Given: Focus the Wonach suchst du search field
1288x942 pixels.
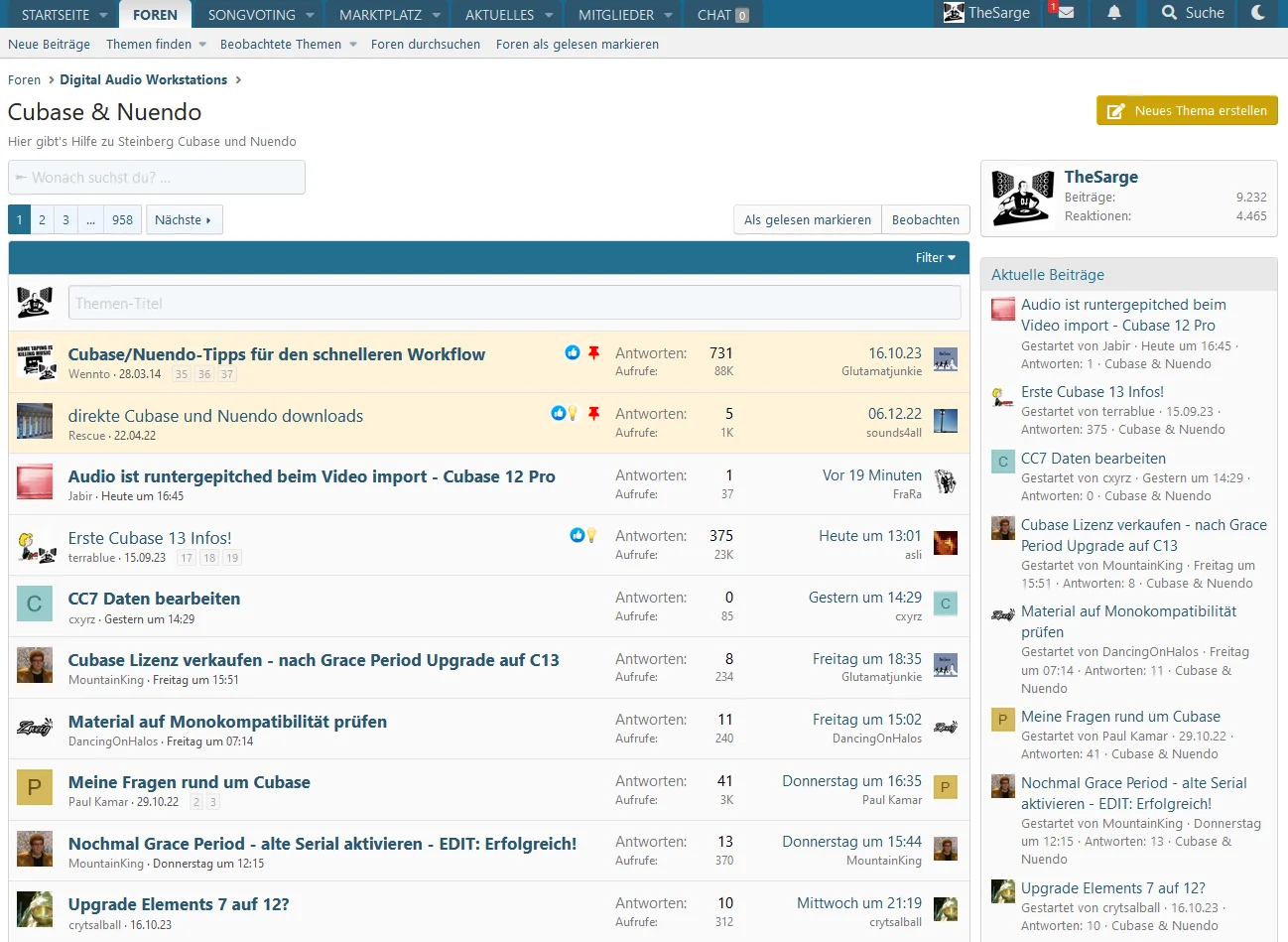Looking at the screenshot, I should click(x=157, y=178).
